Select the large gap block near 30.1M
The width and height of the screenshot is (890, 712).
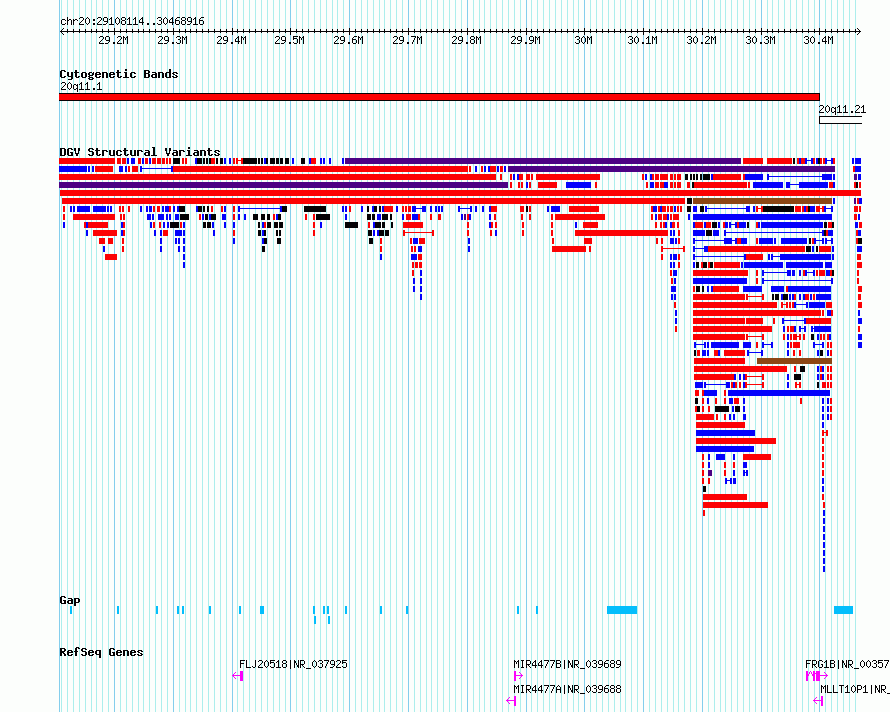tap(622, 610)
